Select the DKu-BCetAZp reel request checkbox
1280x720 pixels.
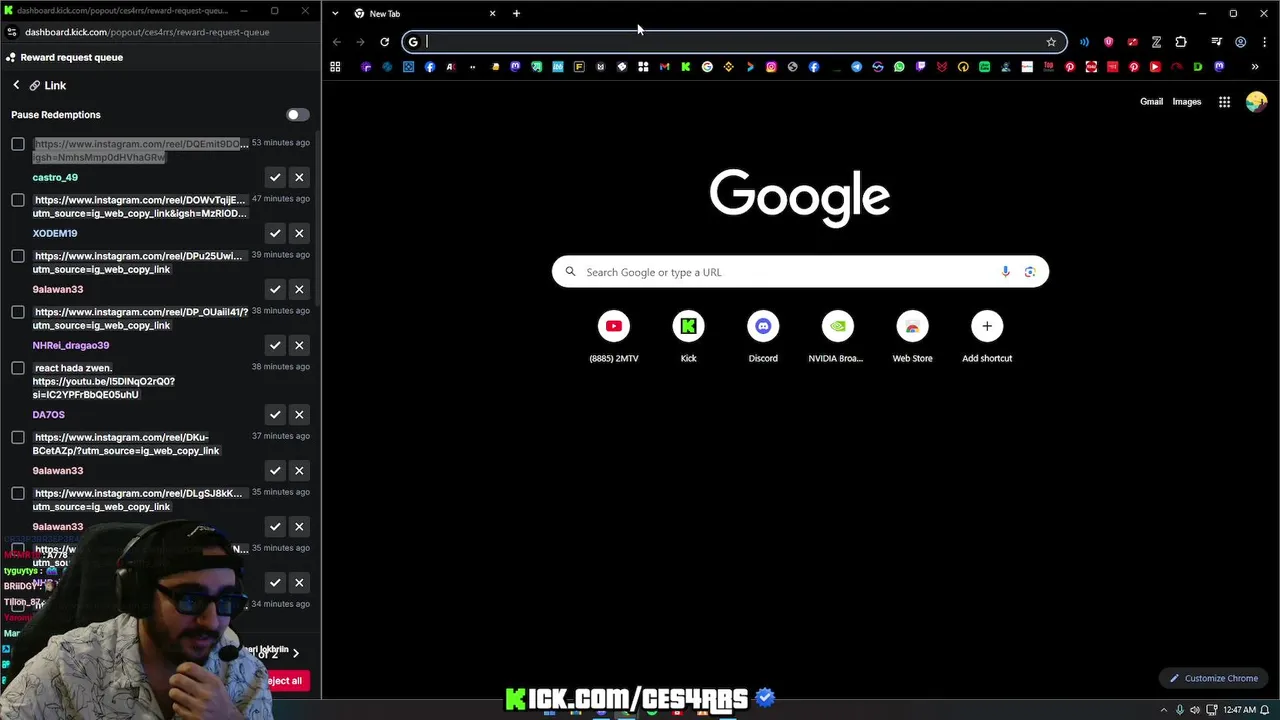point(18,437)
